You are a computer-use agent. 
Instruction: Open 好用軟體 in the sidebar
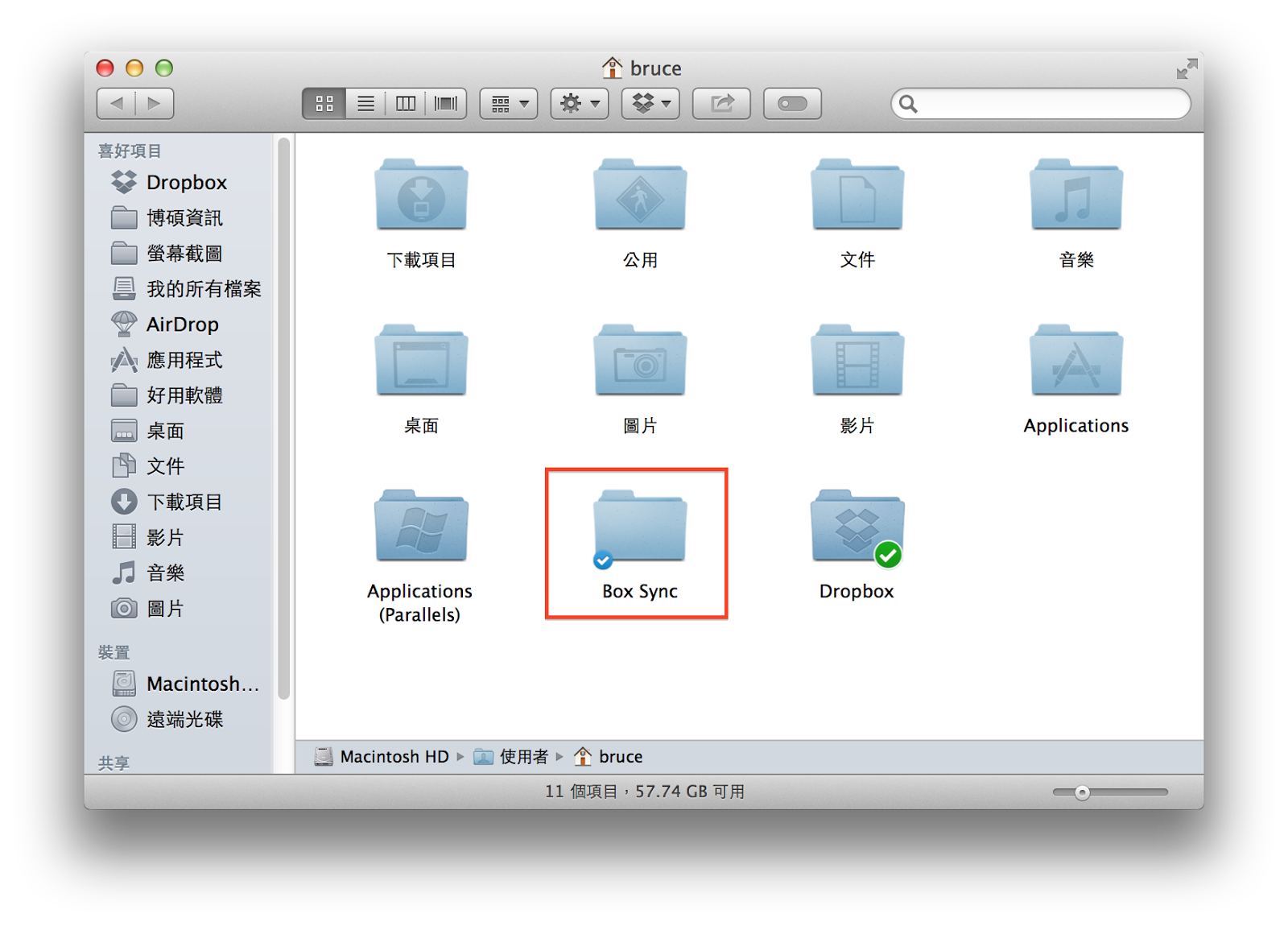point(167,395)
